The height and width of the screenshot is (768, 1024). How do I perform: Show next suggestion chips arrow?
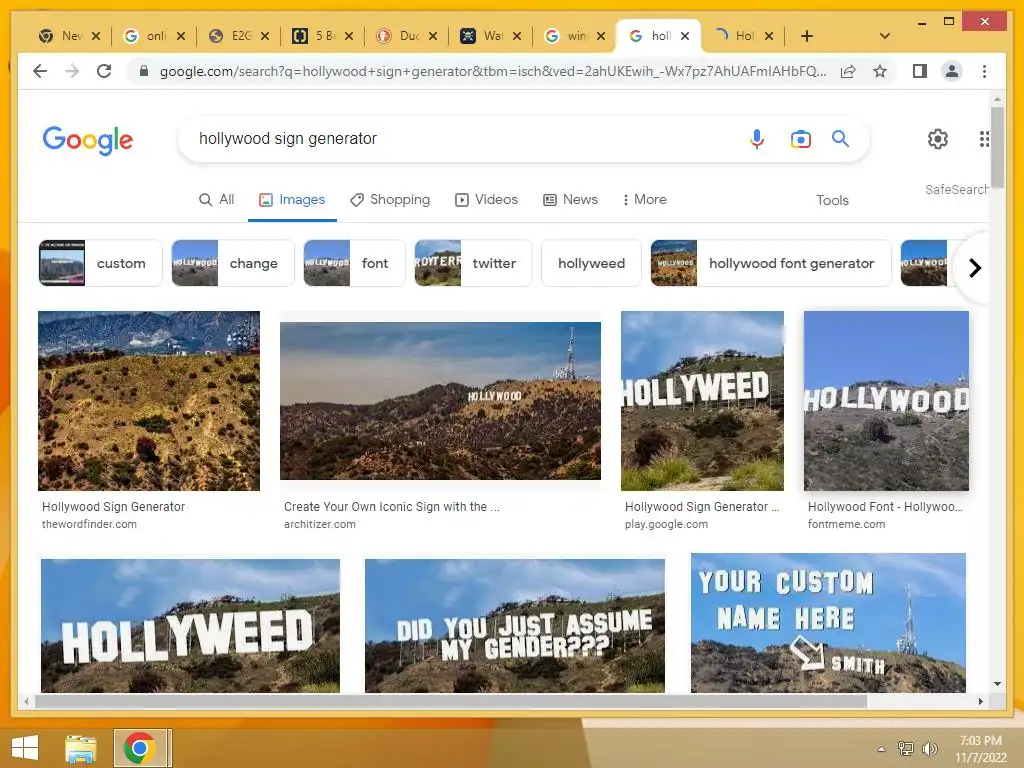click(x=974, y=268)
